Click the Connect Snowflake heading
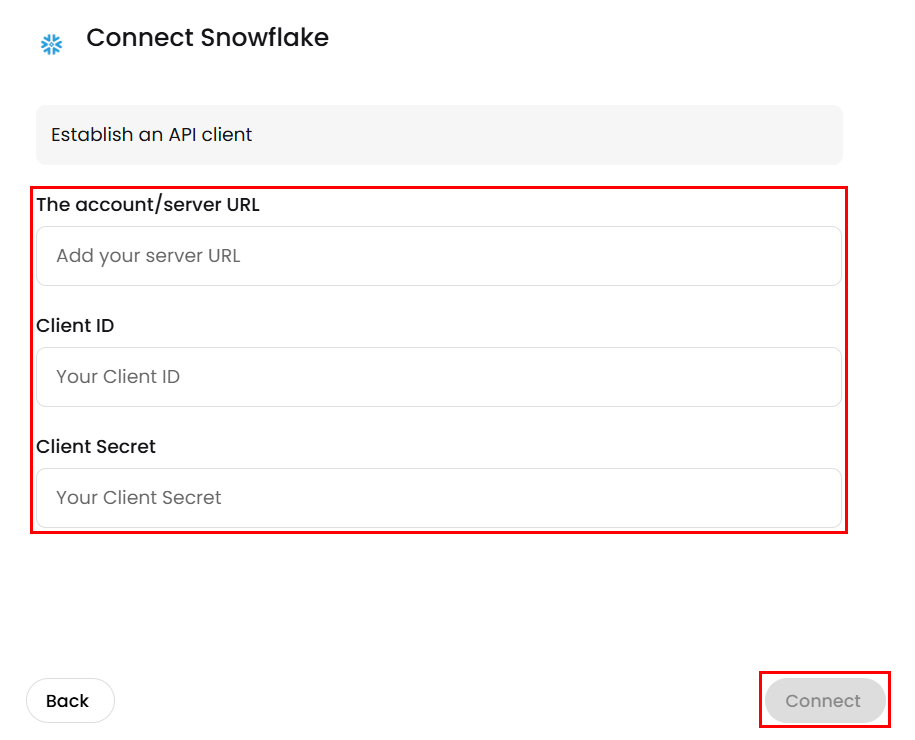Image resolution: width=915 pixels, height=740 pixels. tap(207, 38)
